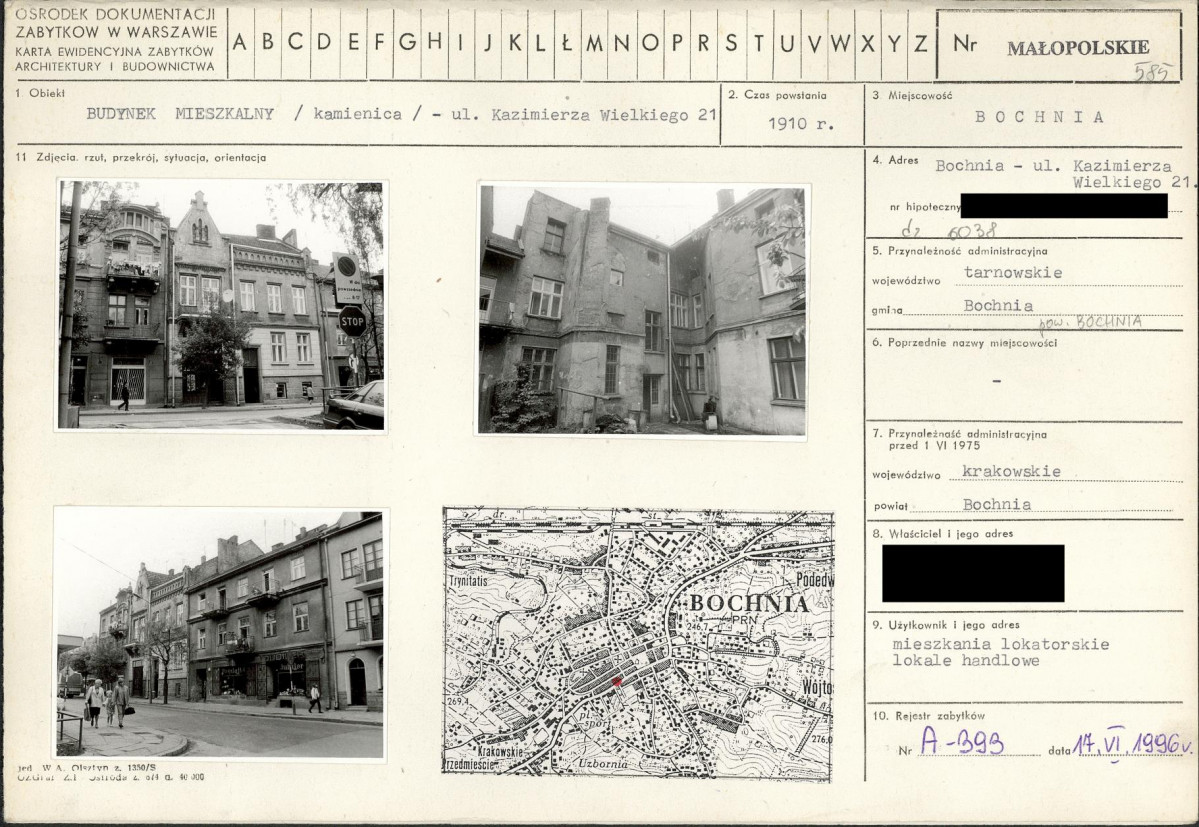Click the województwo krakowskie entry
The width and height of the screenshot is (1199, 827).
[x=1010, y=472]
